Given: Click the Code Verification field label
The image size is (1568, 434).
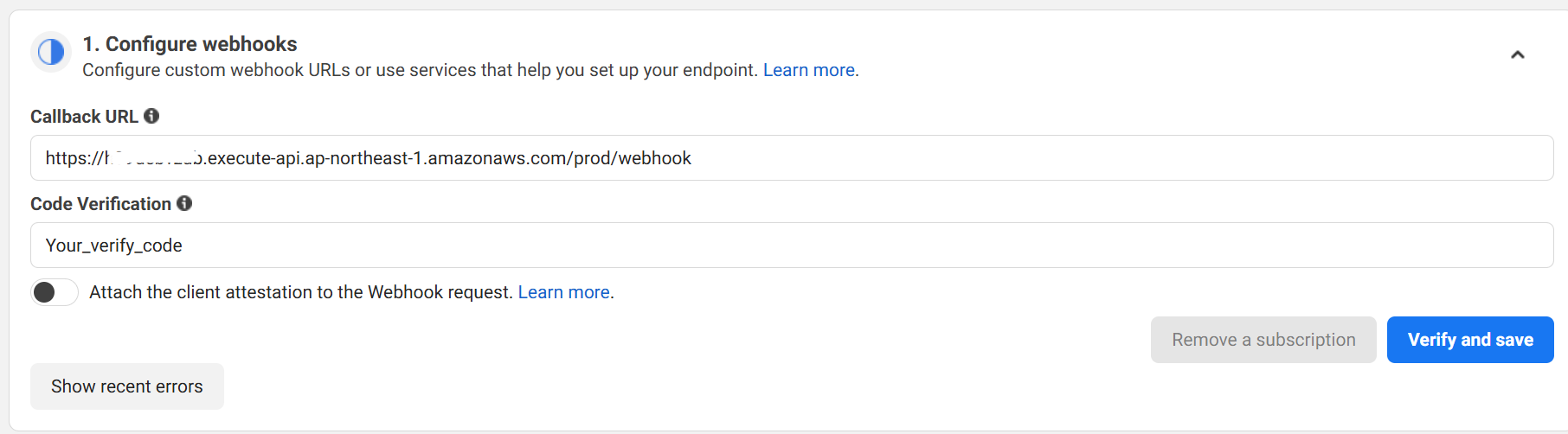Looking at the screenshot, I should tap(100, 204).
